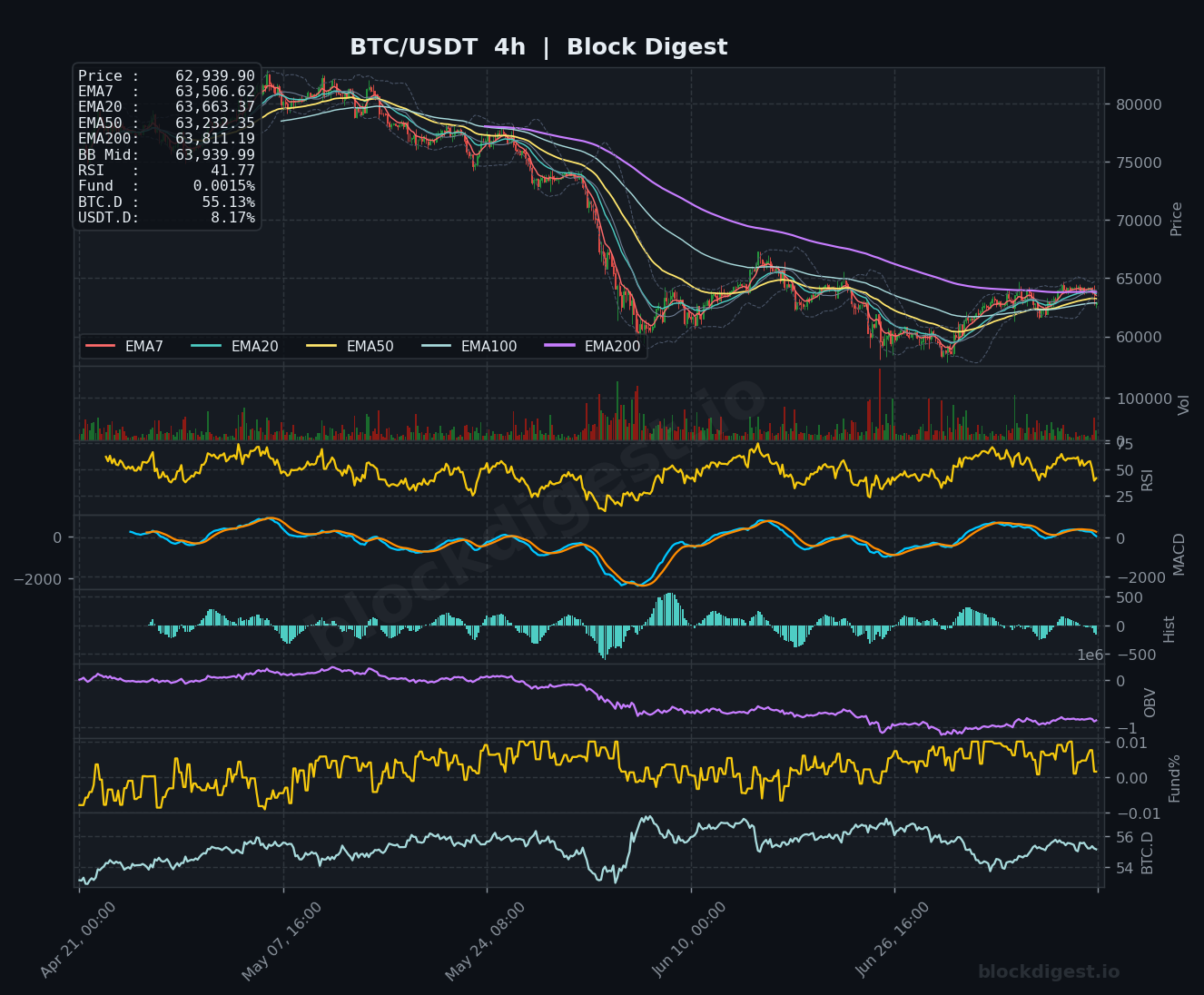
Task: Click the EMA50 yellow line sample in legend
Action: tap(321, 346)
